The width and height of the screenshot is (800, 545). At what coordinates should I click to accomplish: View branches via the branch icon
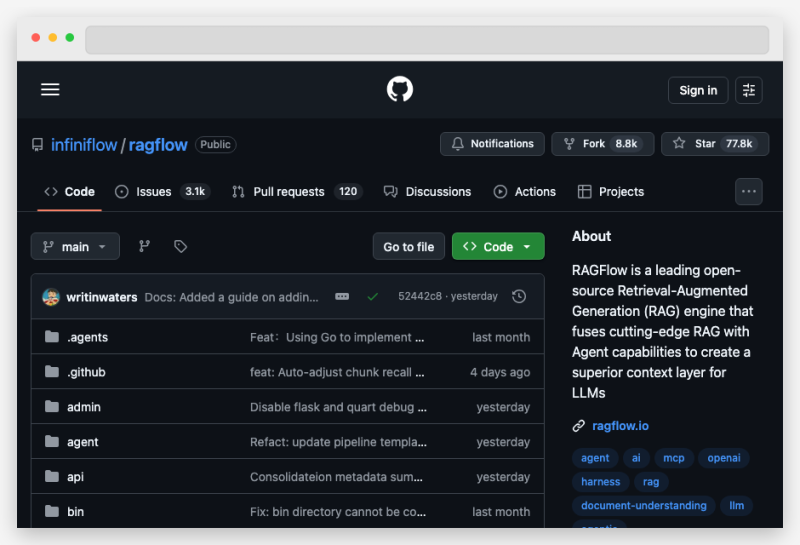(x=144, y=246)
